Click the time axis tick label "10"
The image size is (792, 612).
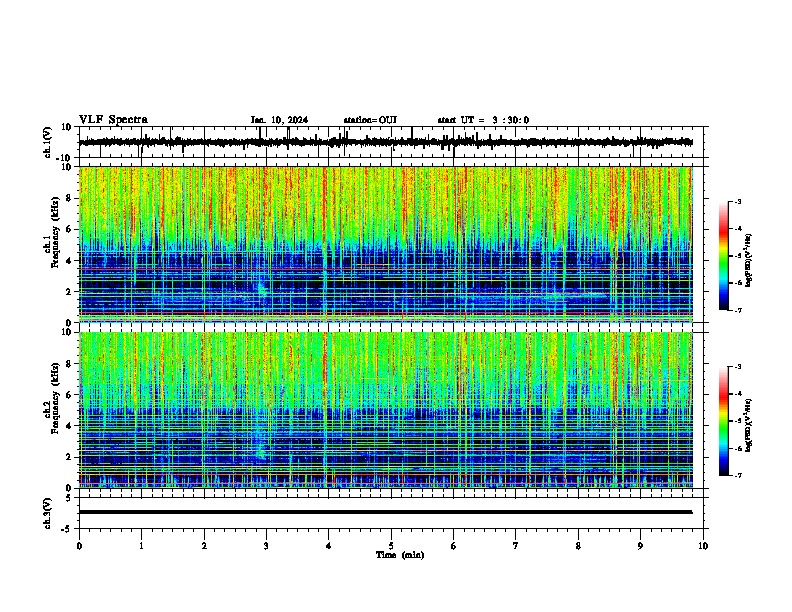[x=703, y=546]
